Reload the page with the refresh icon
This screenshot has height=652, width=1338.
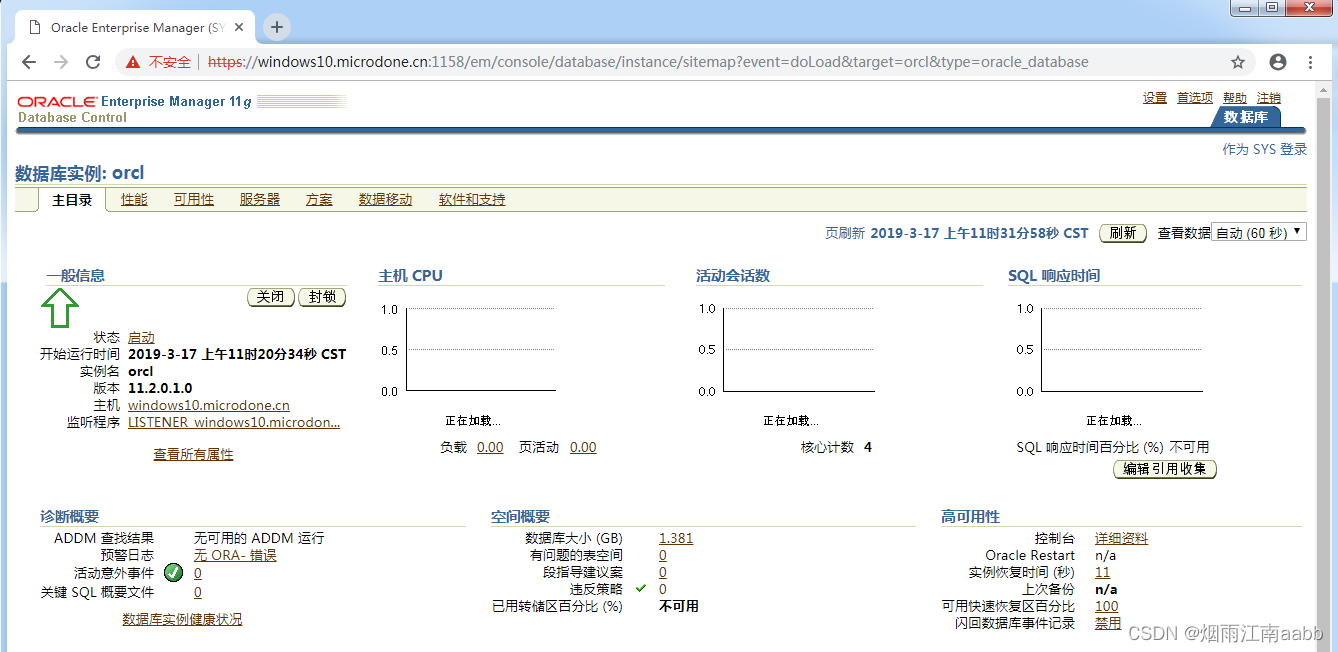(x=93, y=62)
